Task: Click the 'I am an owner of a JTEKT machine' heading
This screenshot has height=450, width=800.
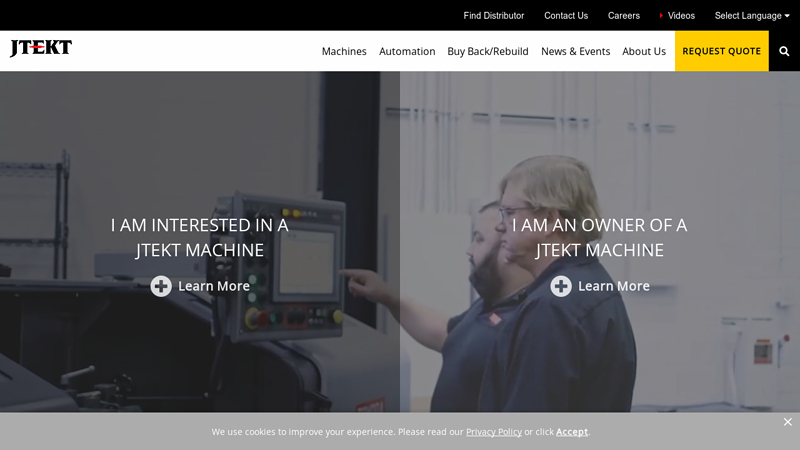Action: (x=599, y=238)
